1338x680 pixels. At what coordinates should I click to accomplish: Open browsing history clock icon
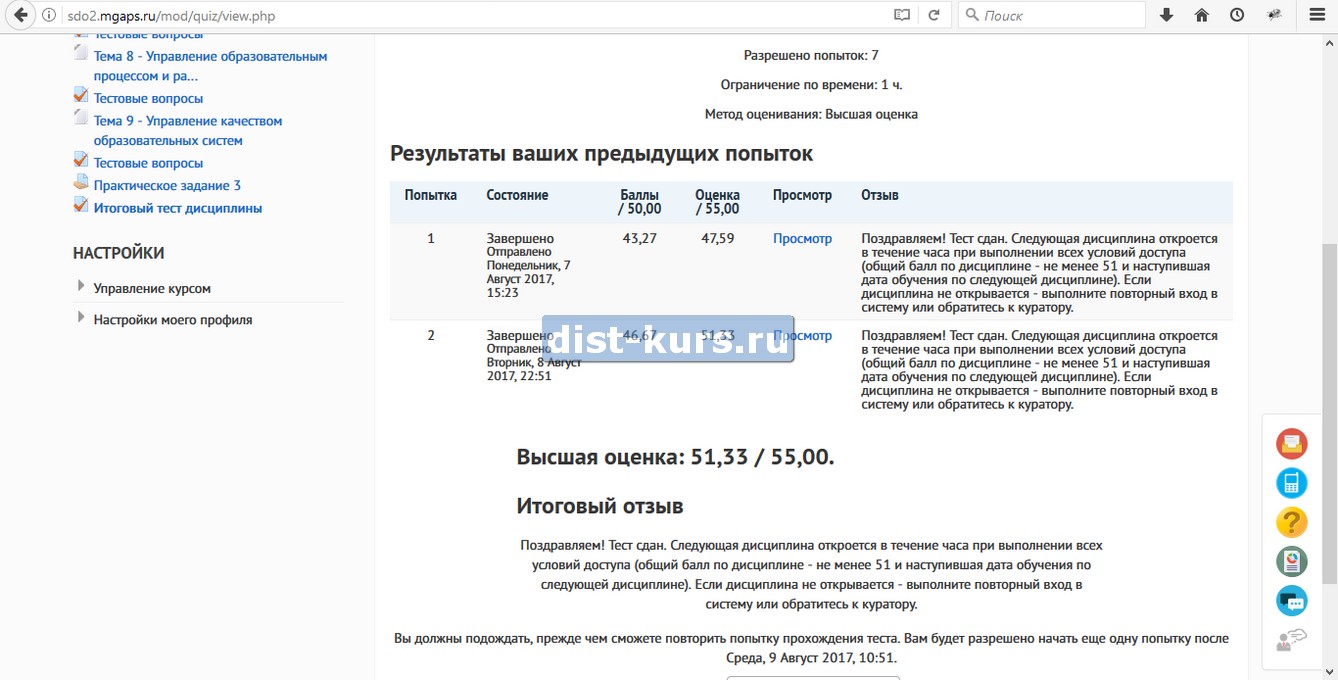(x=1237, y=16)
